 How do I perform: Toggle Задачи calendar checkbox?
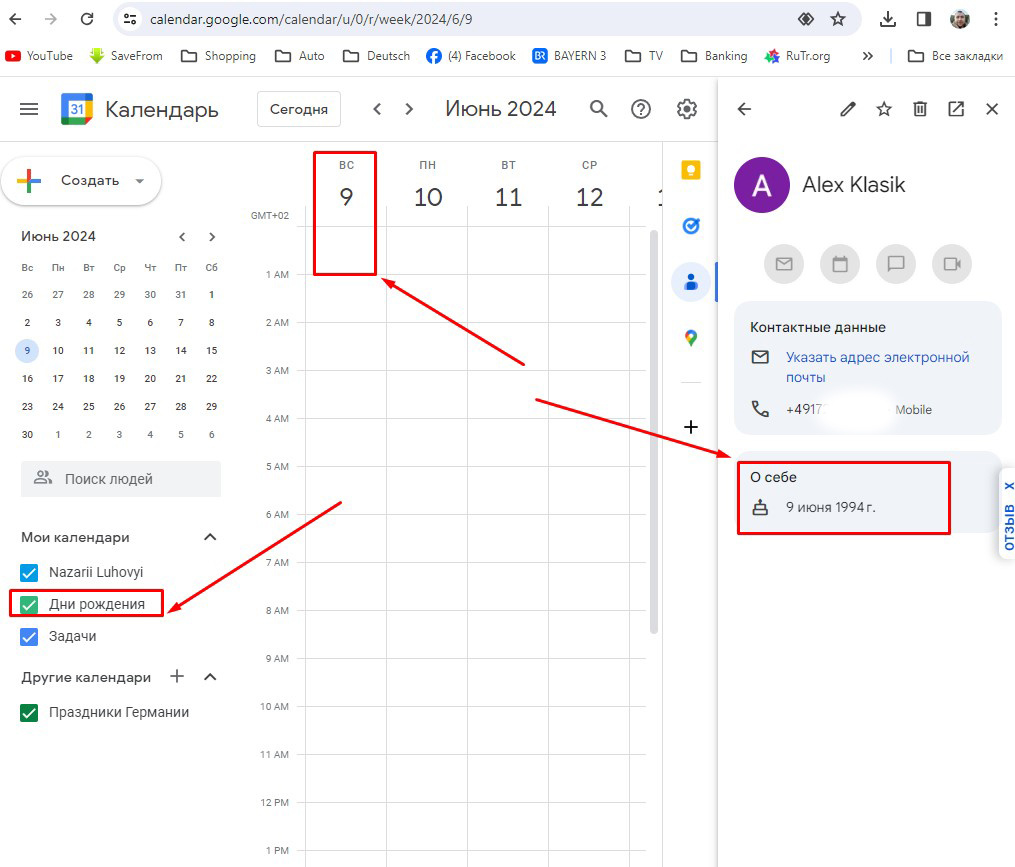[29, 636]
